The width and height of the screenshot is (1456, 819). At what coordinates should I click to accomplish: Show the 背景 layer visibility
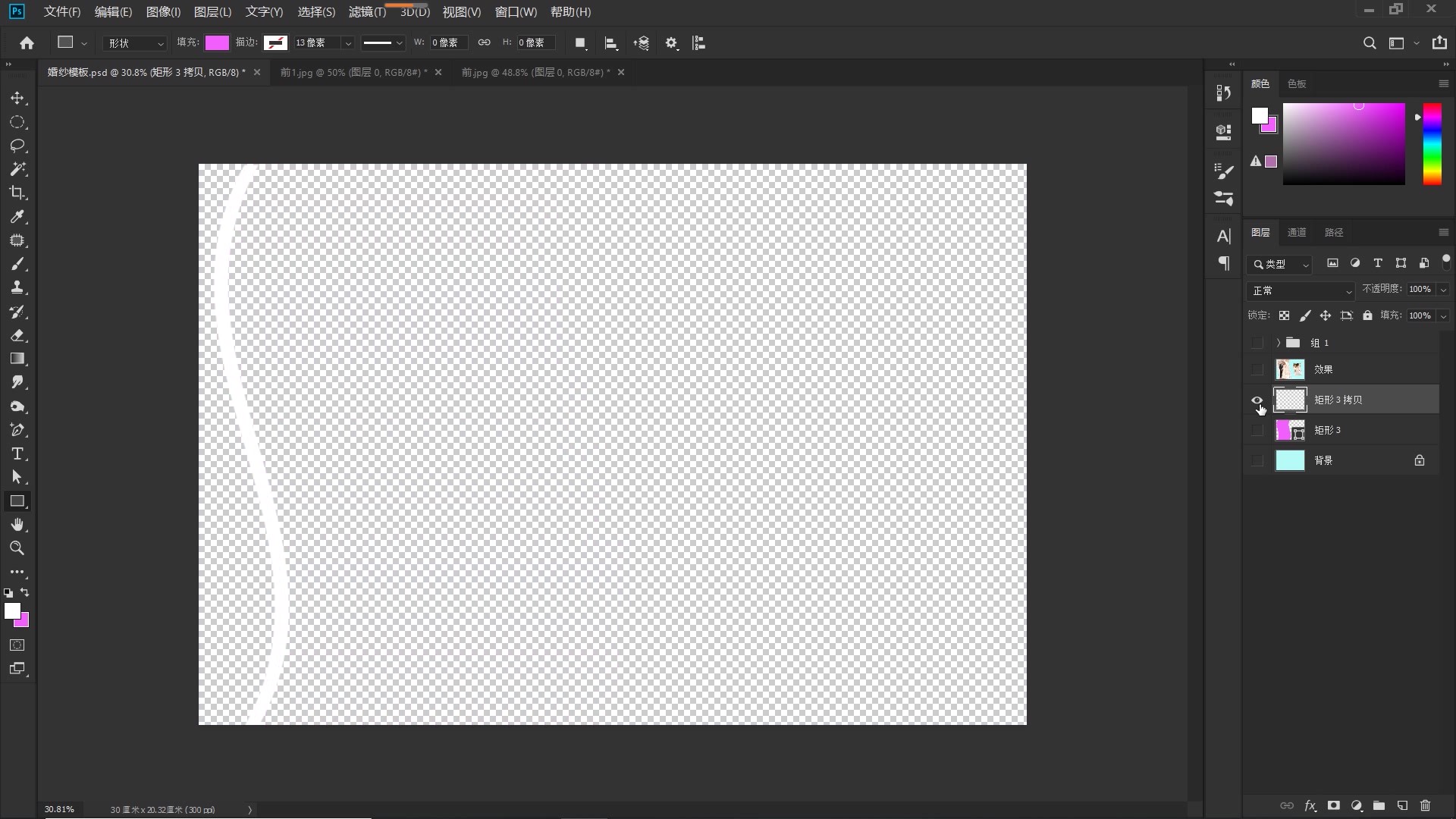[1257, 460]
